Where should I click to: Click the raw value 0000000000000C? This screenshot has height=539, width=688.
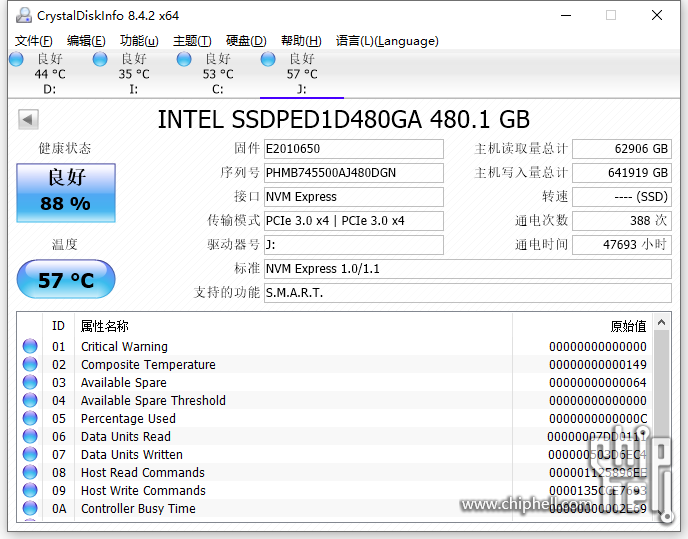click(x=598, y=419)
